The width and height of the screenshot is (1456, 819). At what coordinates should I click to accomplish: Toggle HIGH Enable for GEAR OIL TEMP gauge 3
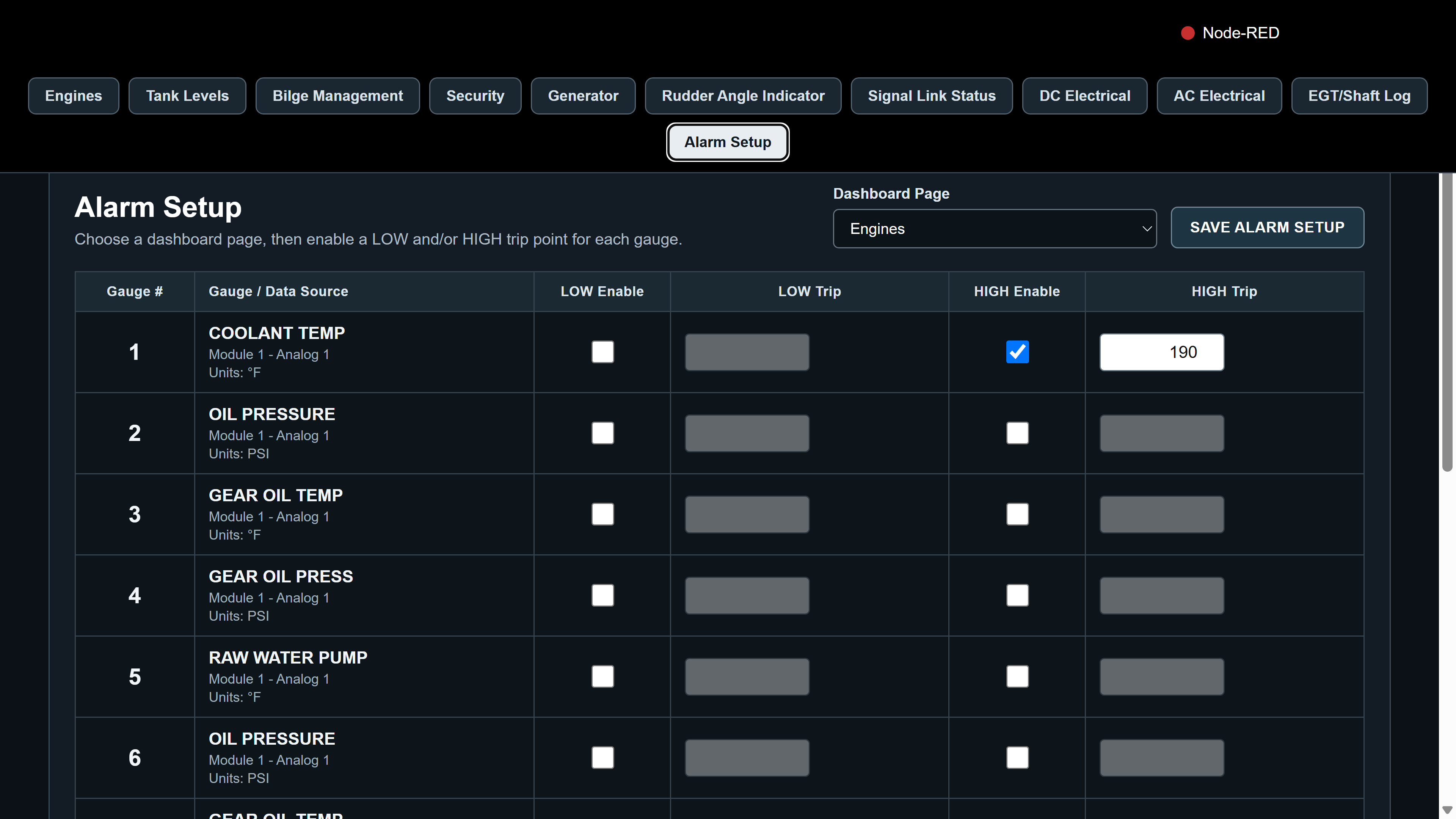click(x=1017, y=515)
